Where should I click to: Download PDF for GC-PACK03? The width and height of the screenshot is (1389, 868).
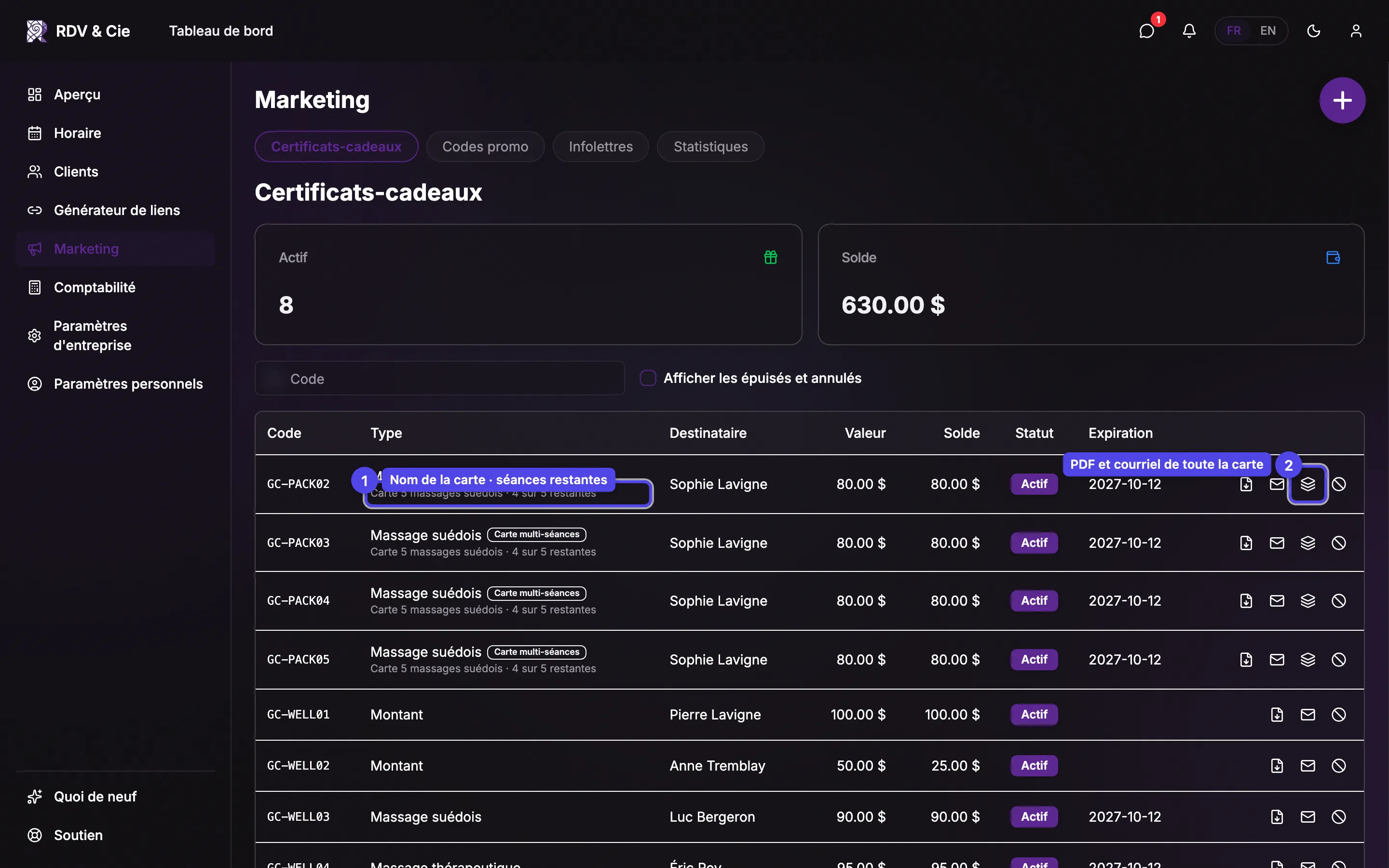tap(1246, 542)
